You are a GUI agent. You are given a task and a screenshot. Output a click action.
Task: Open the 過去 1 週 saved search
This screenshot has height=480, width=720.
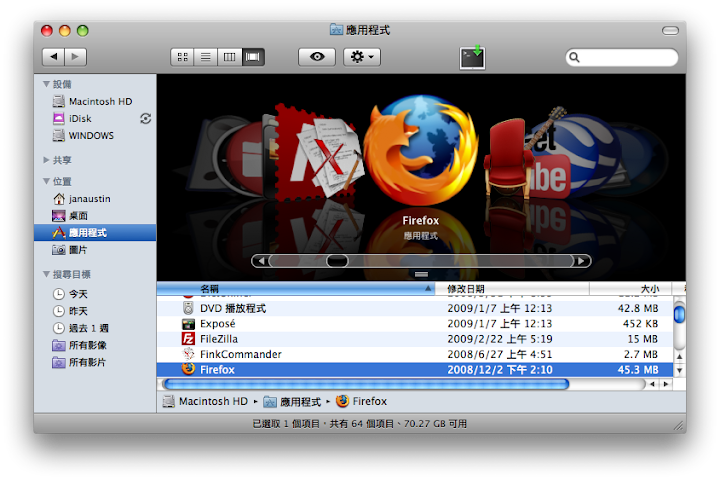click(x=95, y=328)
